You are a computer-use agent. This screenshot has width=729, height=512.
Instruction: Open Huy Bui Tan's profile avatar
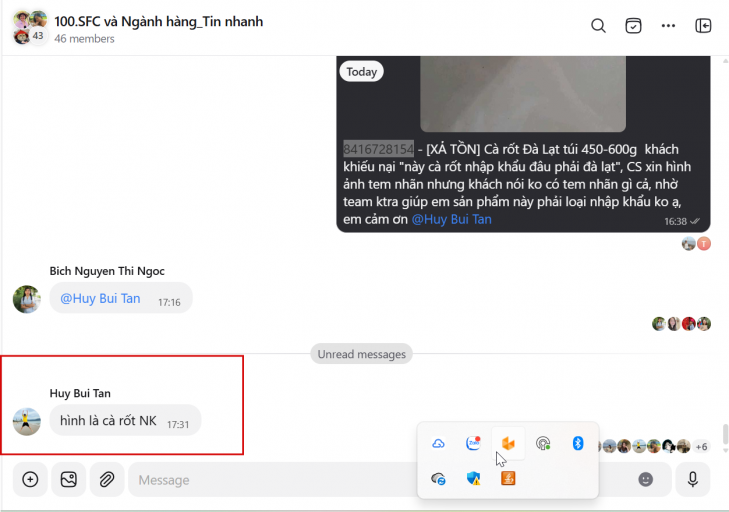tap(27, 422)
